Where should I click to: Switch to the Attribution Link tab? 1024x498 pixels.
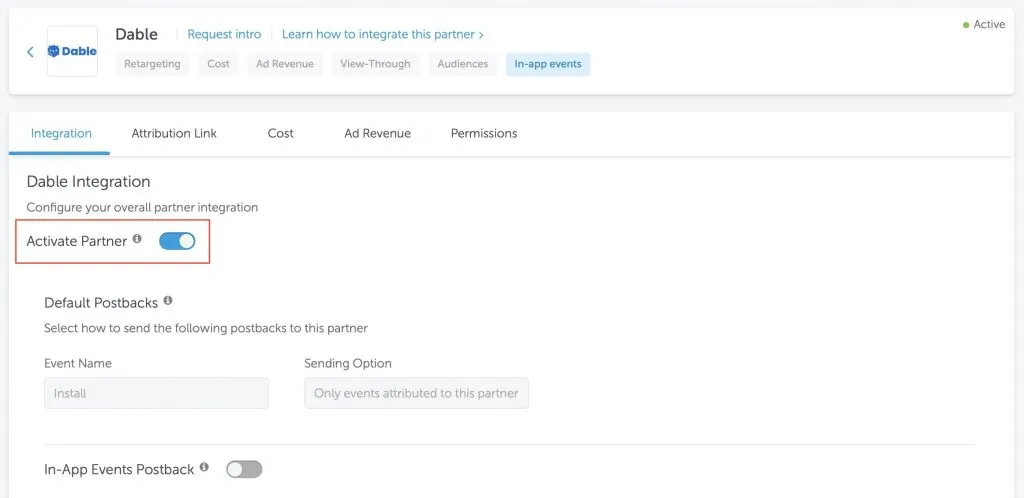(x=174, y=133)
